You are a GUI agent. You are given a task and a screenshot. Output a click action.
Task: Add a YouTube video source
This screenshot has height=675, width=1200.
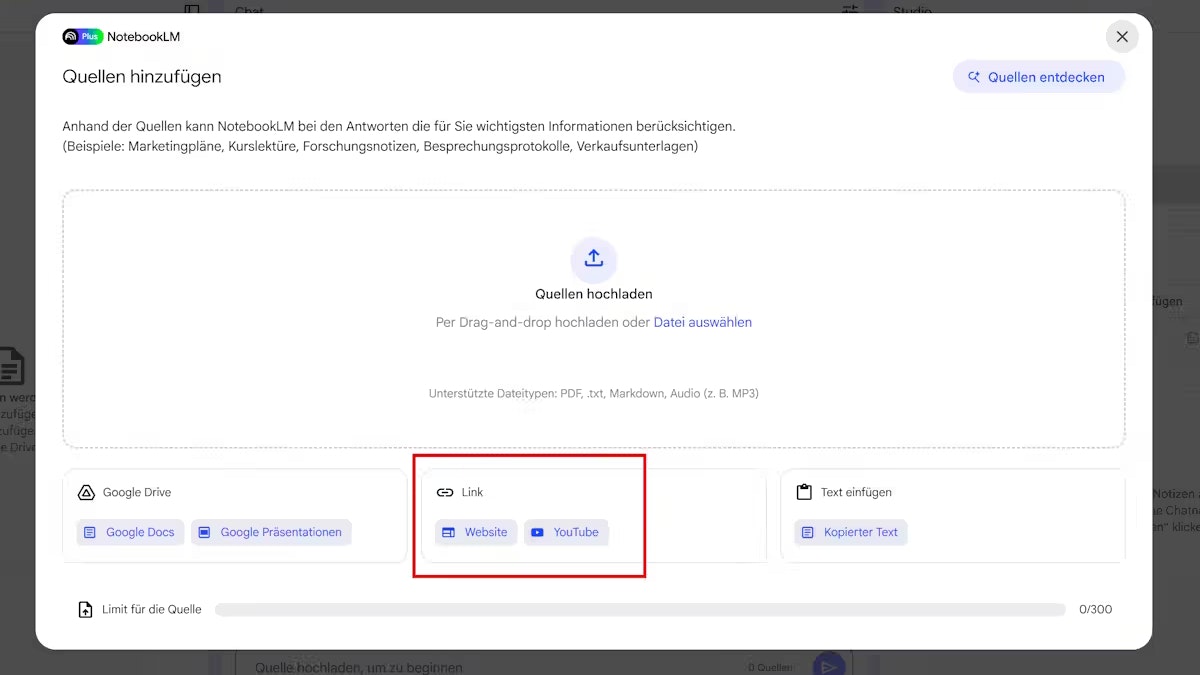(566, 532)
